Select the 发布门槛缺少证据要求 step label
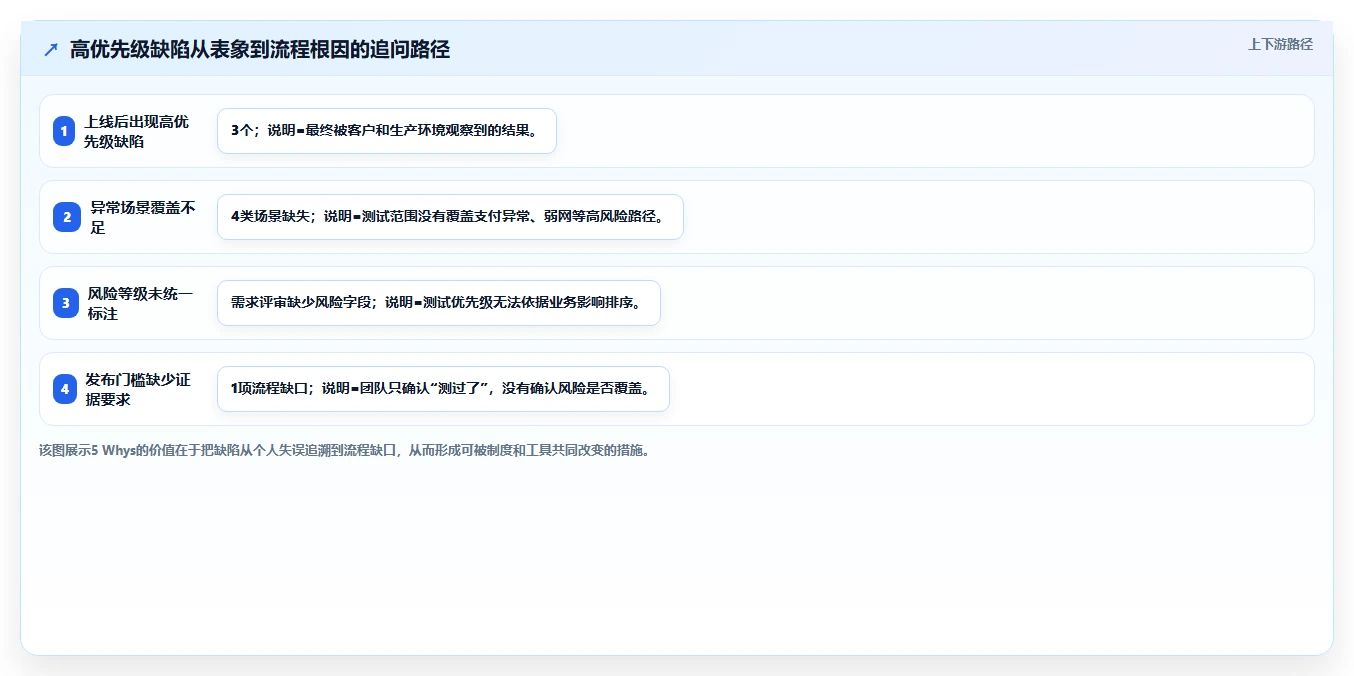Viewport: 1354px width, 676px height. click(x=138, y=389)
